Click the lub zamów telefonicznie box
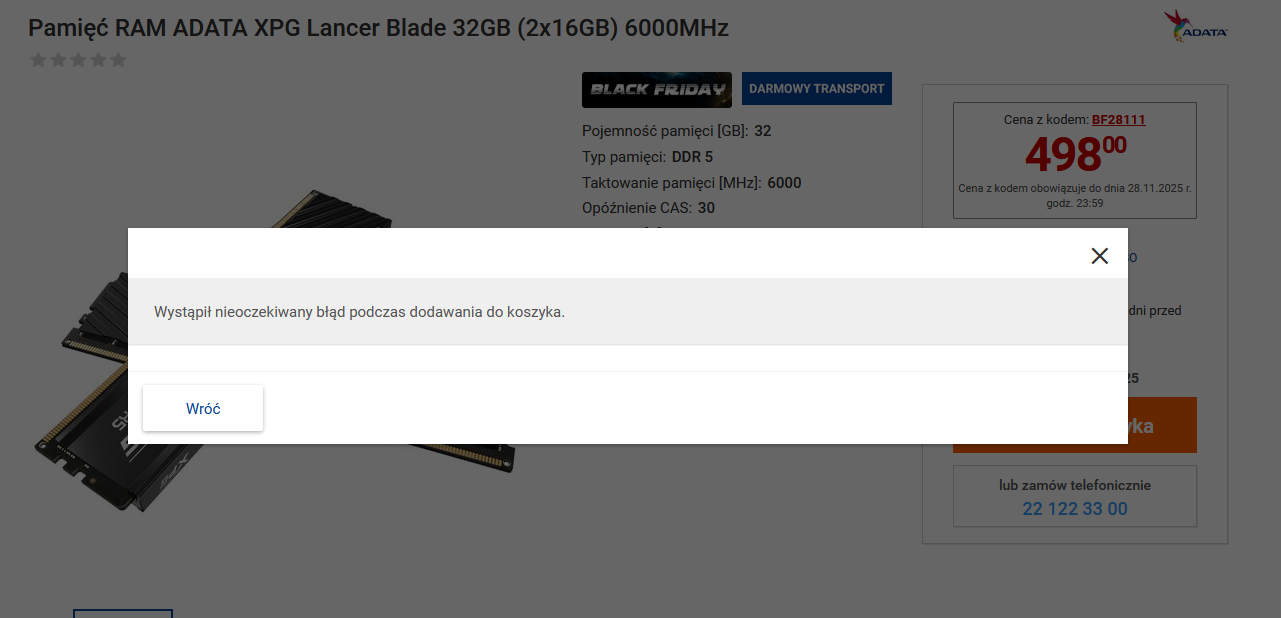 tap(1075, 496)
